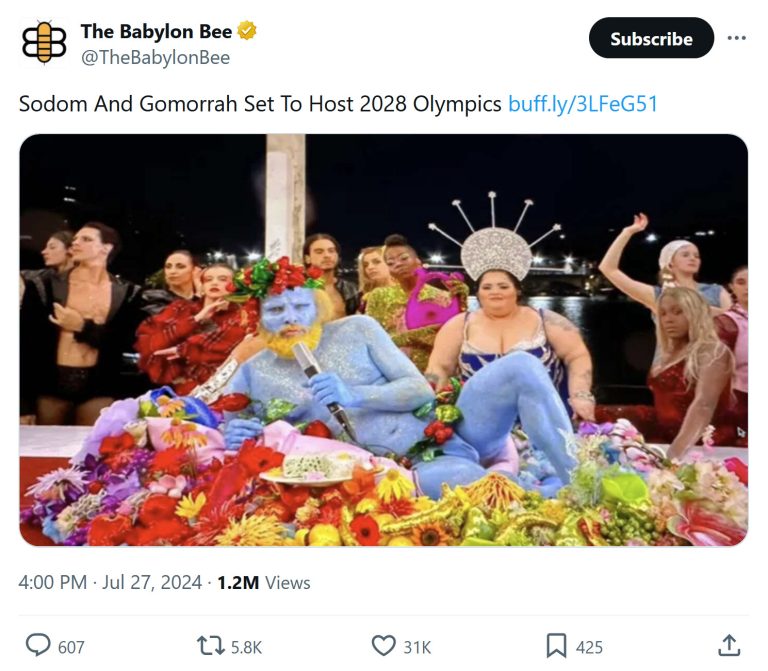Screen dimensions: 768x671
Task: Click the 607 replies count
Action: point(71,647)
